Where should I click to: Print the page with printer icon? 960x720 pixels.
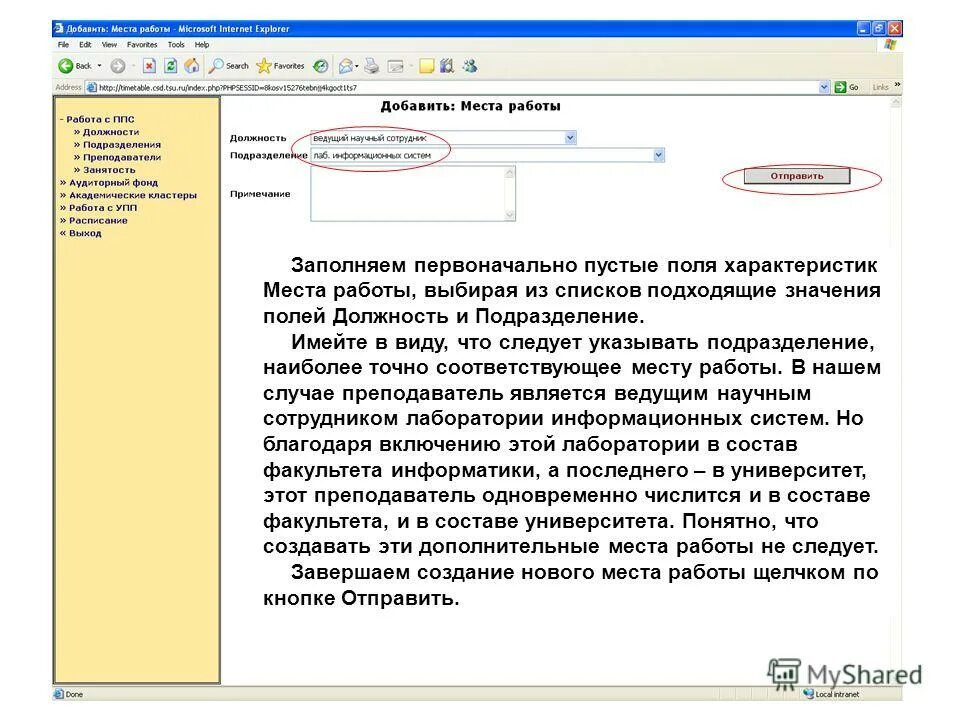coord(372,66)
